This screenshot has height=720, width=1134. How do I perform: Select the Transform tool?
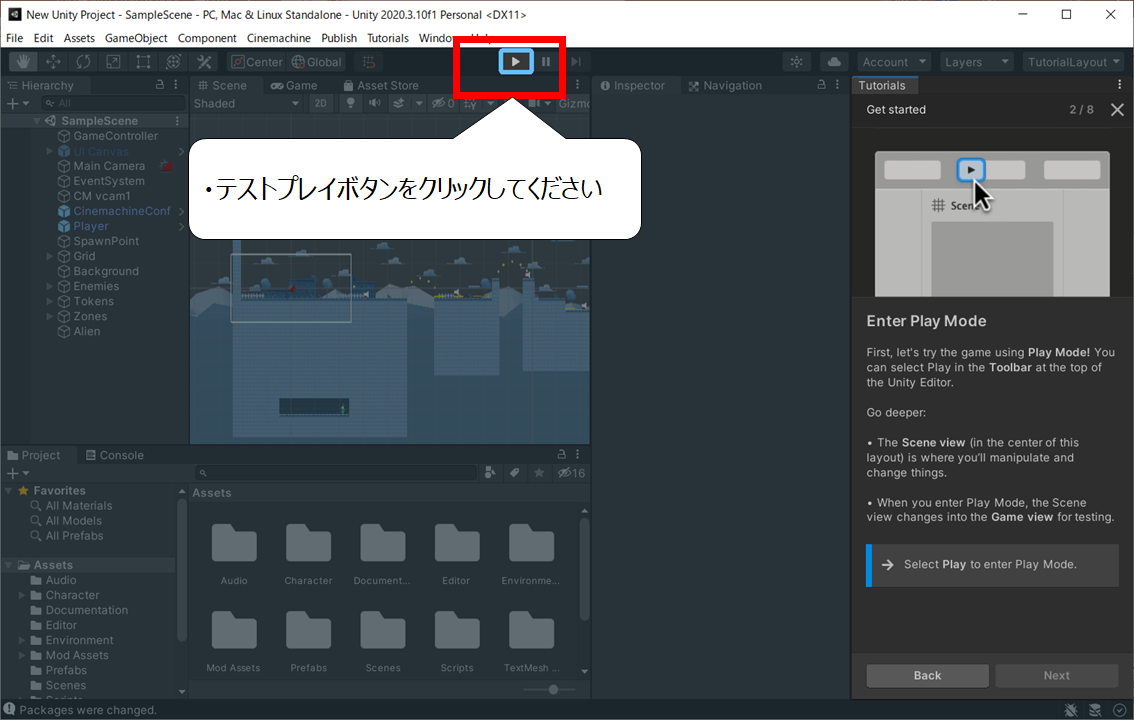pos(174,62)
